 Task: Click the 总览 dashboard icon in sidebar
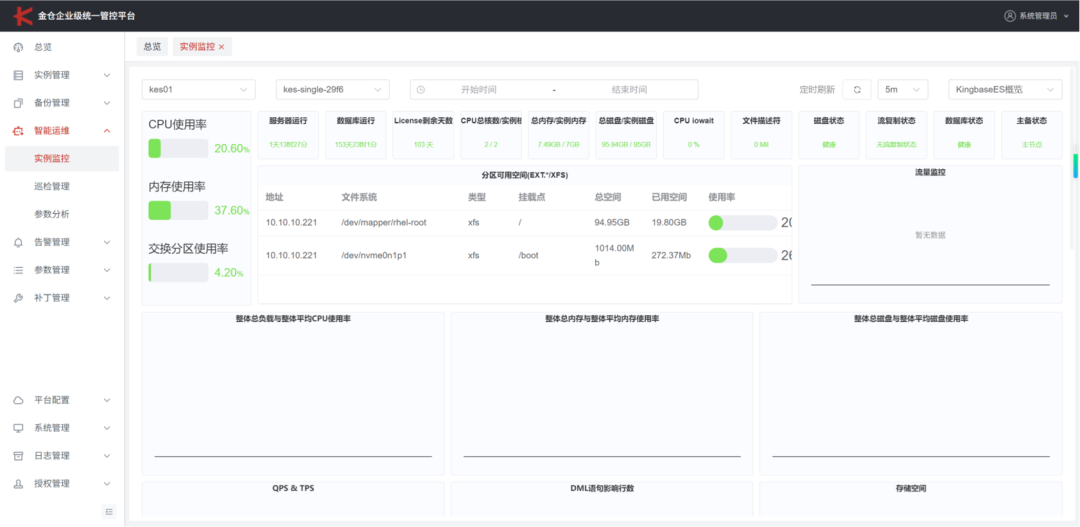coord(19,48)
